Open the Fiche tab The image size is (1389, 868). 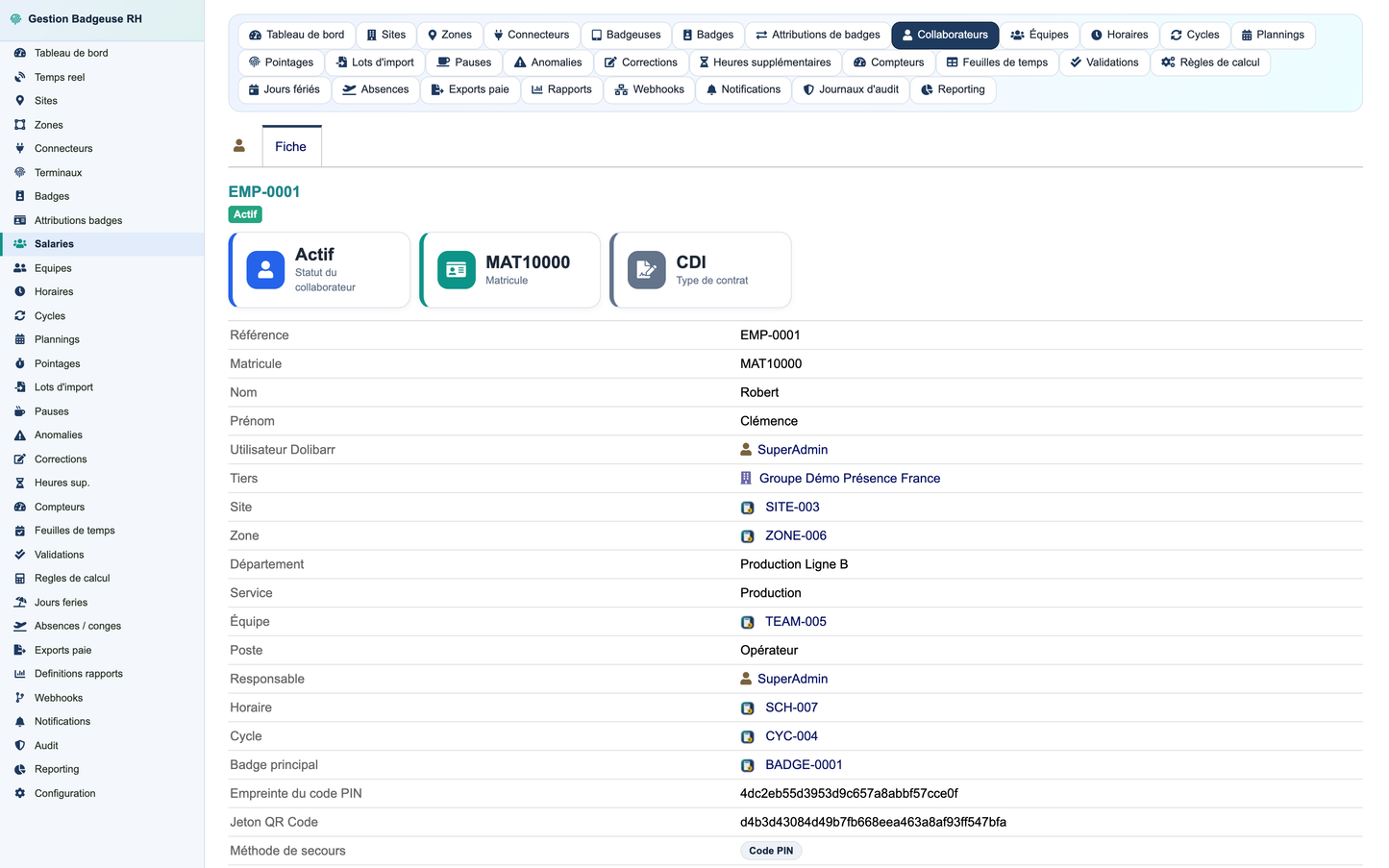(291, 146)
